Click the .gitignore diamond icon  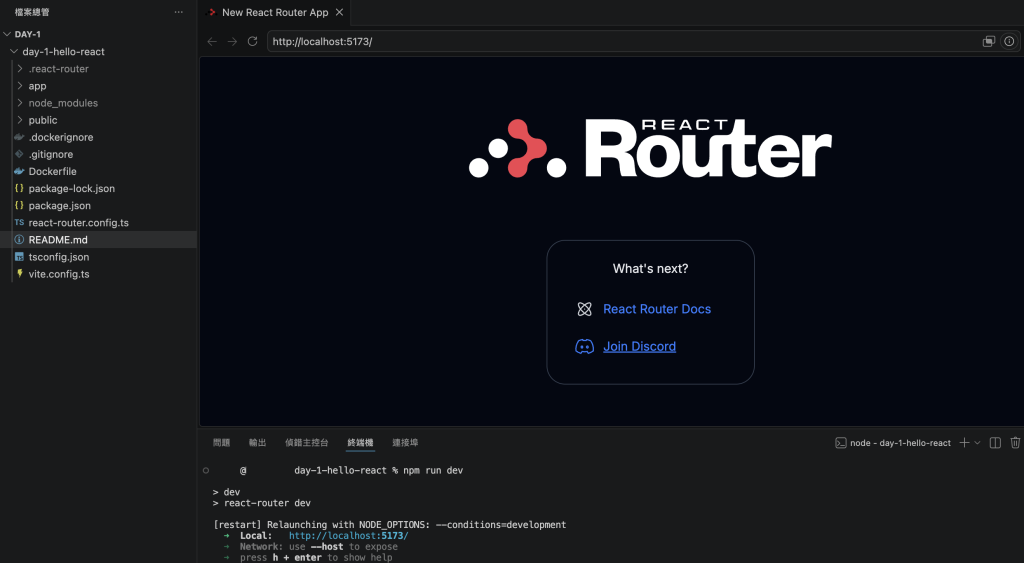(x=19, y=154)
